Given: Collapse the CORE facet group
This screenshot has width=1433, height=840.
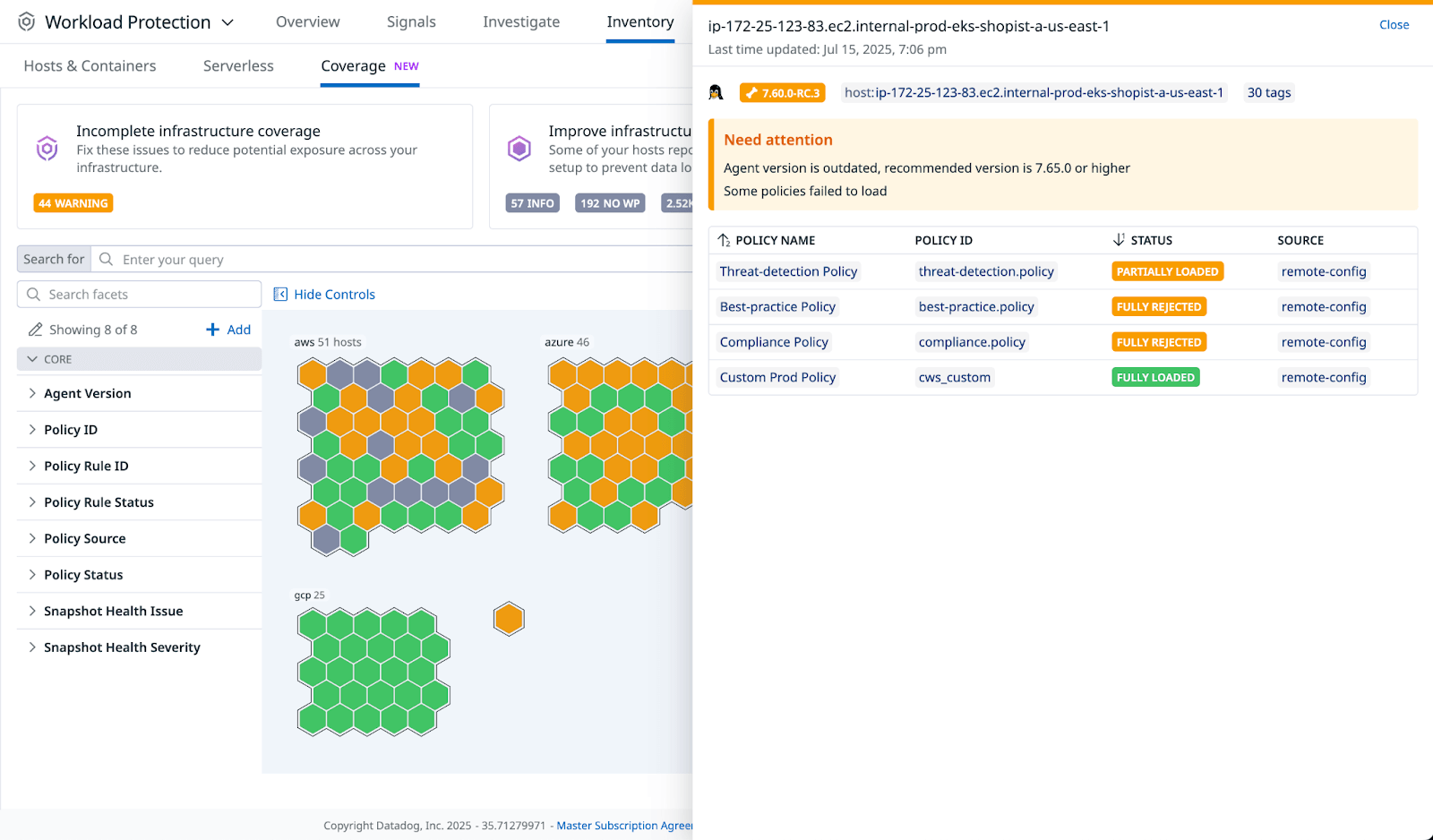Looking at the screenshot, I should (140, 359).
